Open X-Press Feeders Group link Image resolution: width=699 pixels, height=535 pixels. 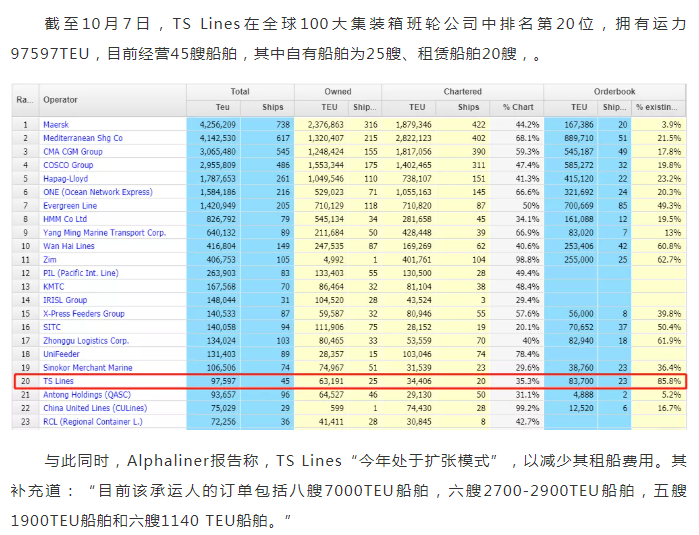84,313
